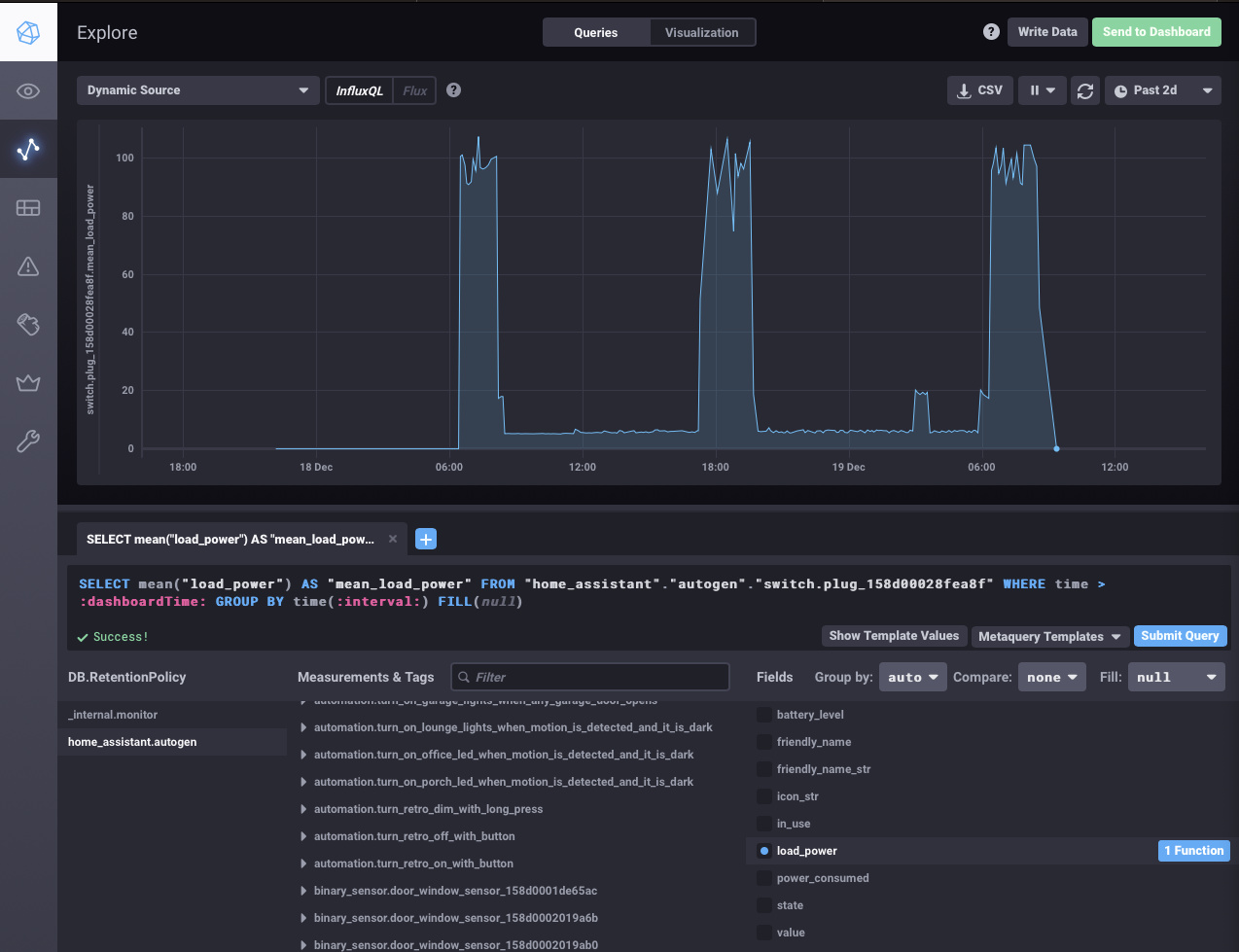1239x952 pixels.
Task: Check the friendly_name field
Action: [764, 742]
